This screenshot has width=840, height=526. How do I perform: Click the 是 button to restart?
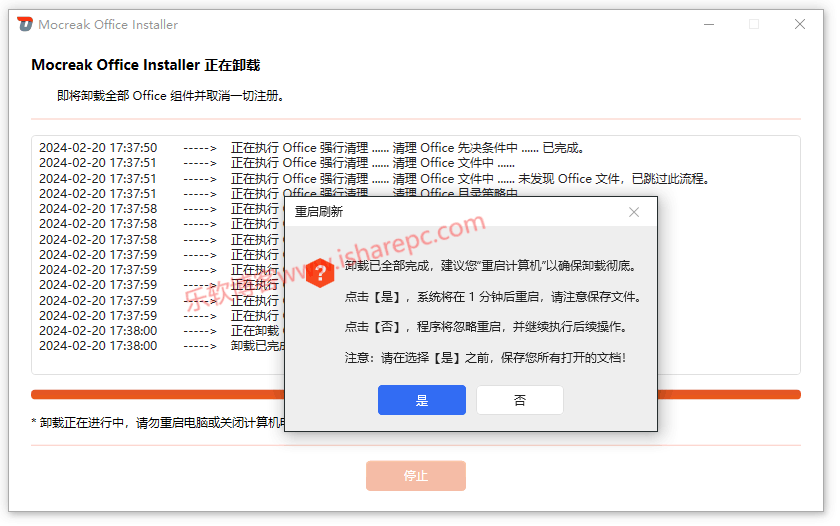coord(422,400)
